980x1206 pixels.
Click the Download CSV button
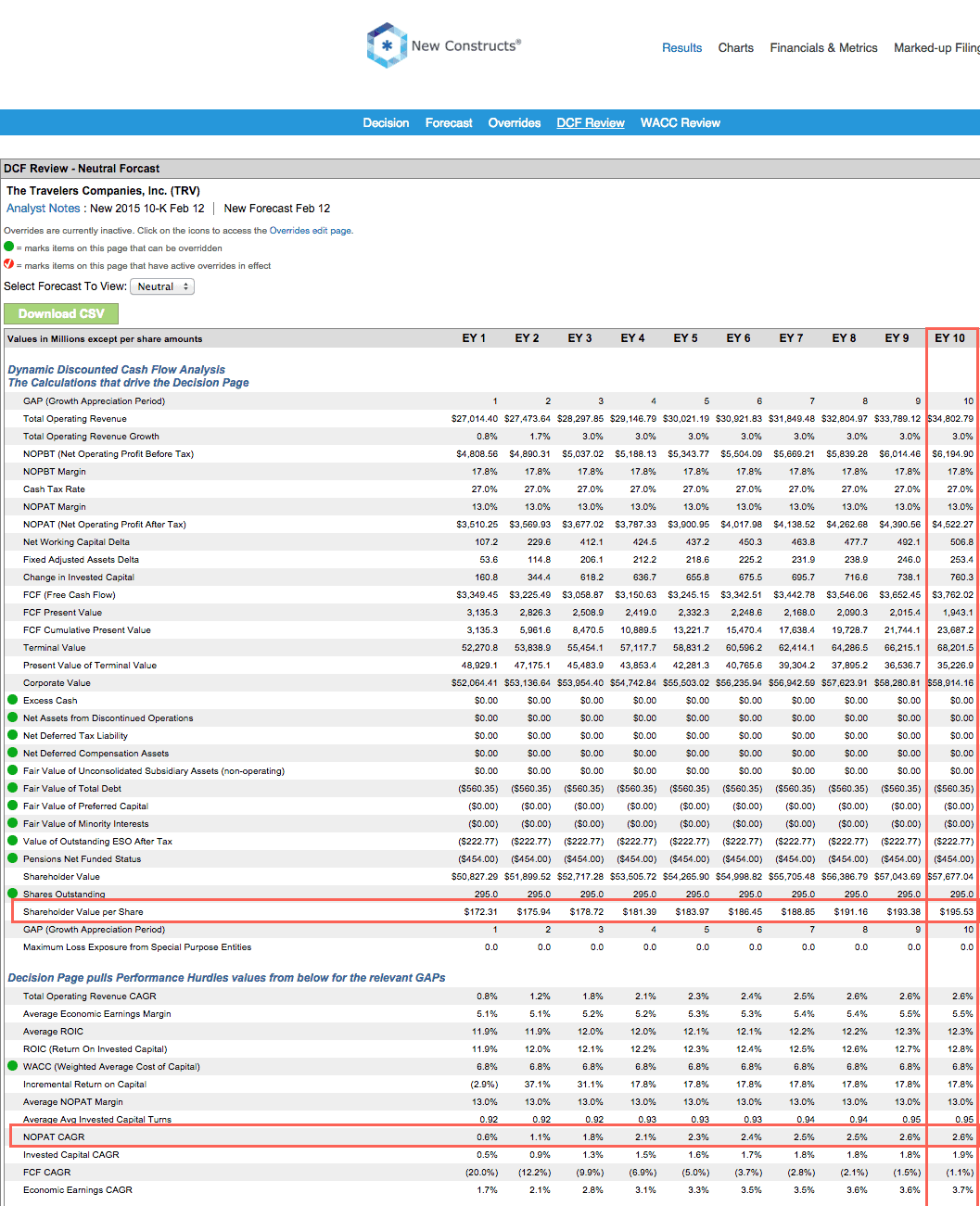[x=61, y=313]
